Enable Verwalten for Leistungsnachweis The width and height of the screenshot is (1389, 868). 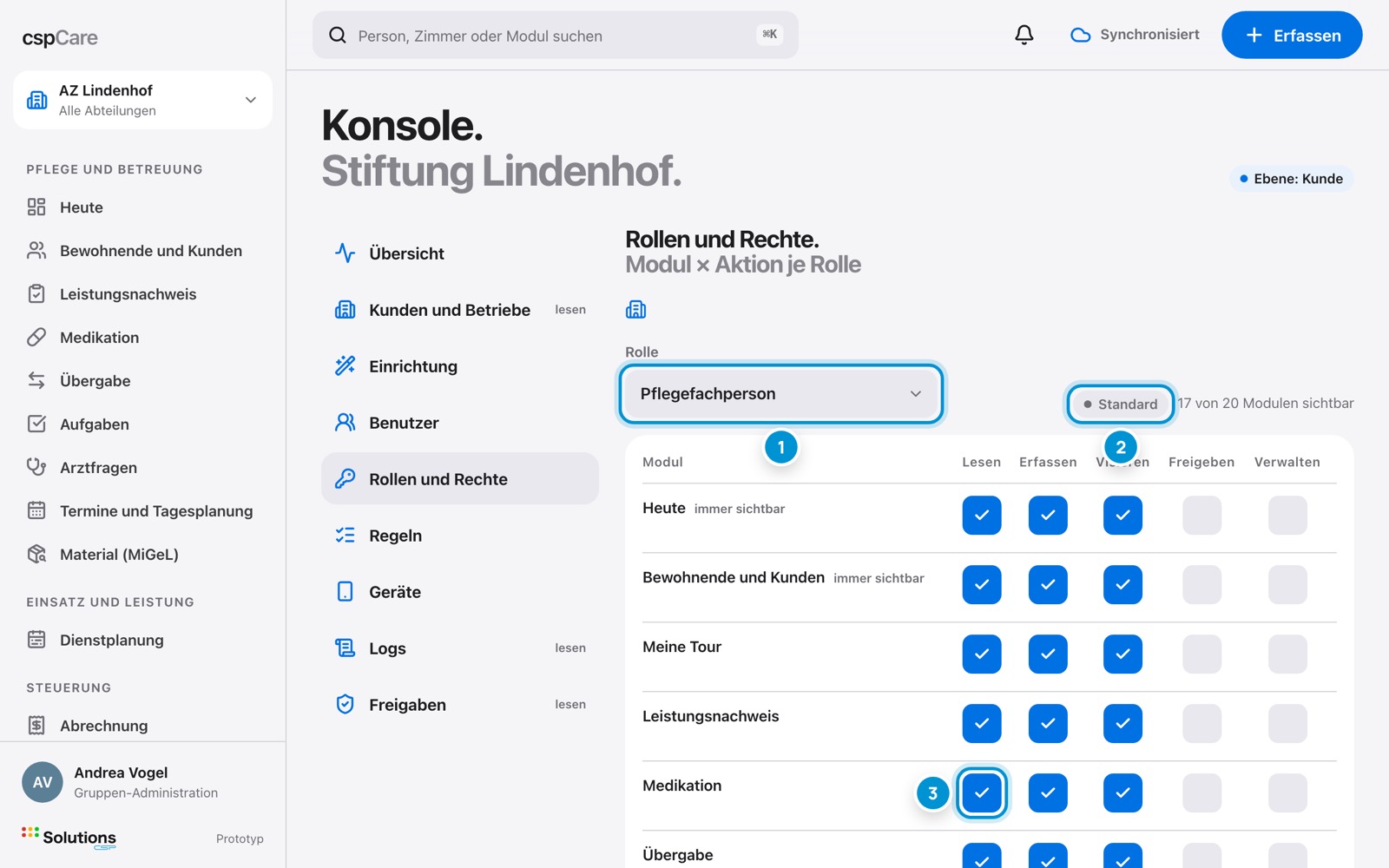[x=1287, y=723]
